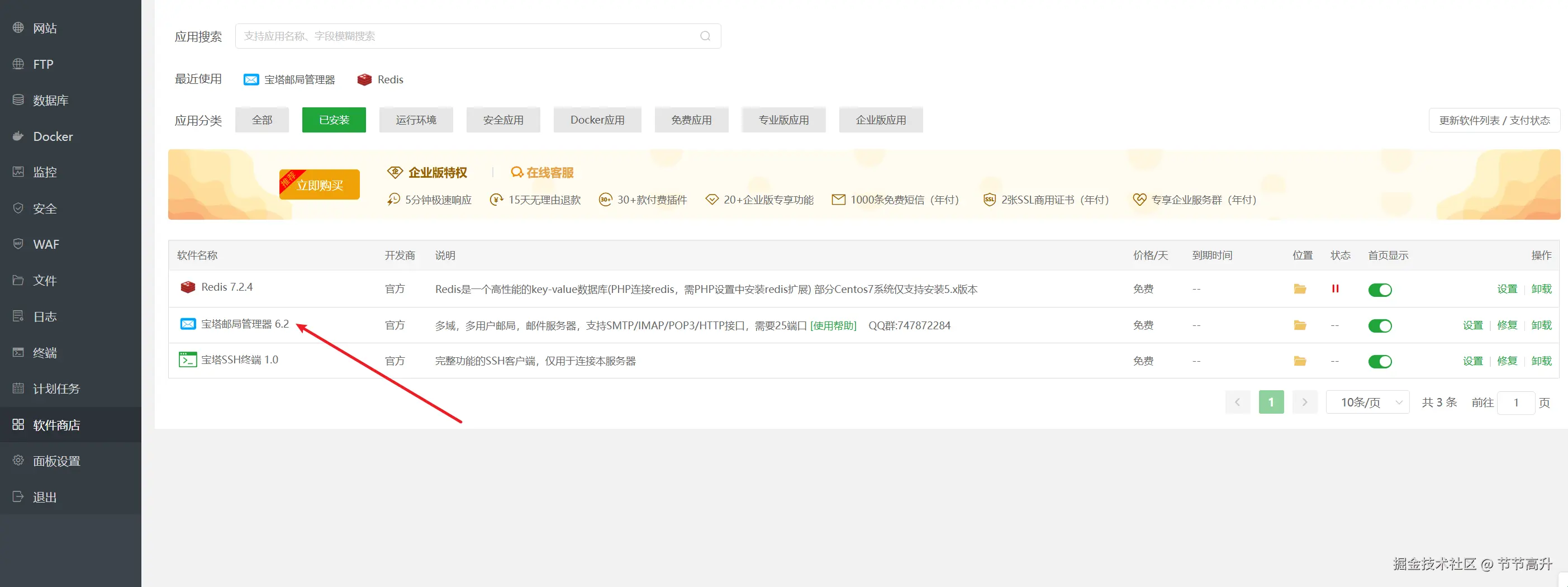Viewport: 1568px width, 587px height.
Task: Click the Redis cube icon in recent apps
Action: click(364, 80)
